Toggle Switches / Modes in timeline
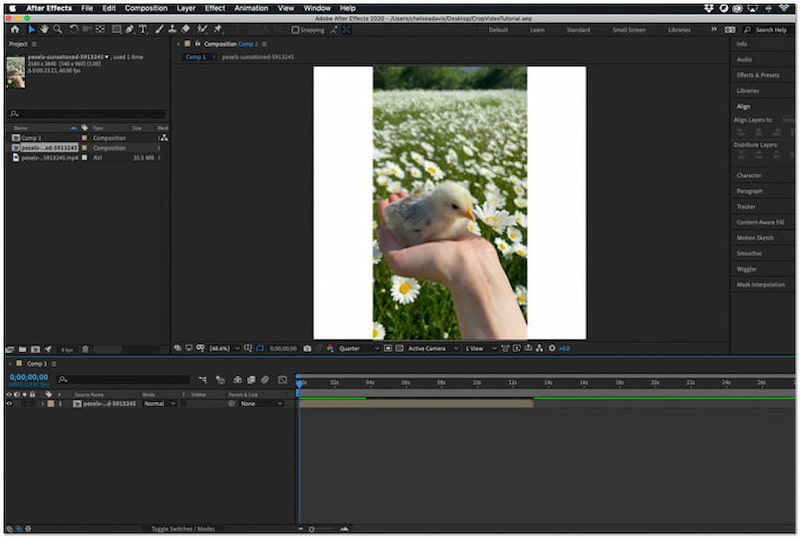800x538 pixels. [183, 528]
